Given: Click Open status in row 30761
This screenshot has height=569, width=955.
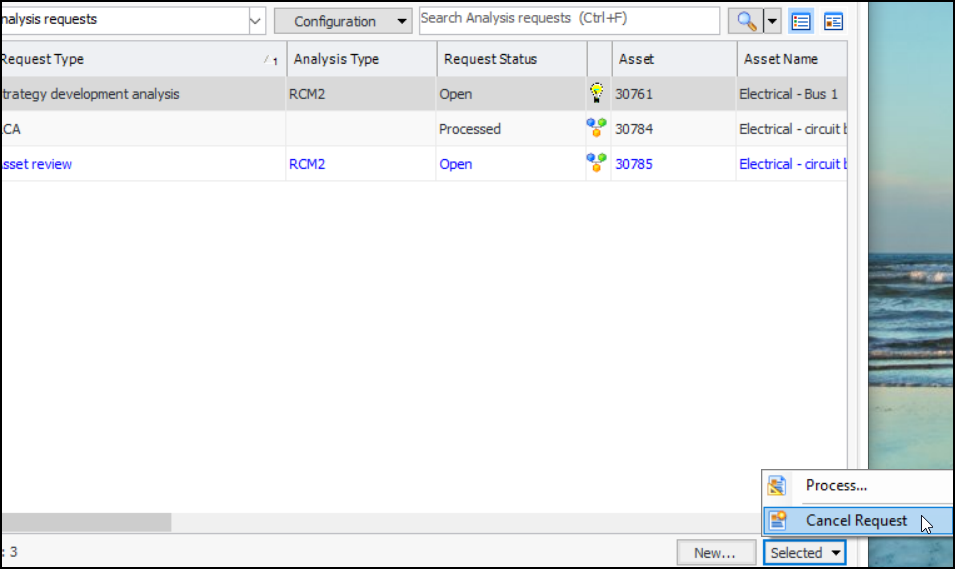Looking at the screenshot, I should pyautogui.click(x=456, y=94).
